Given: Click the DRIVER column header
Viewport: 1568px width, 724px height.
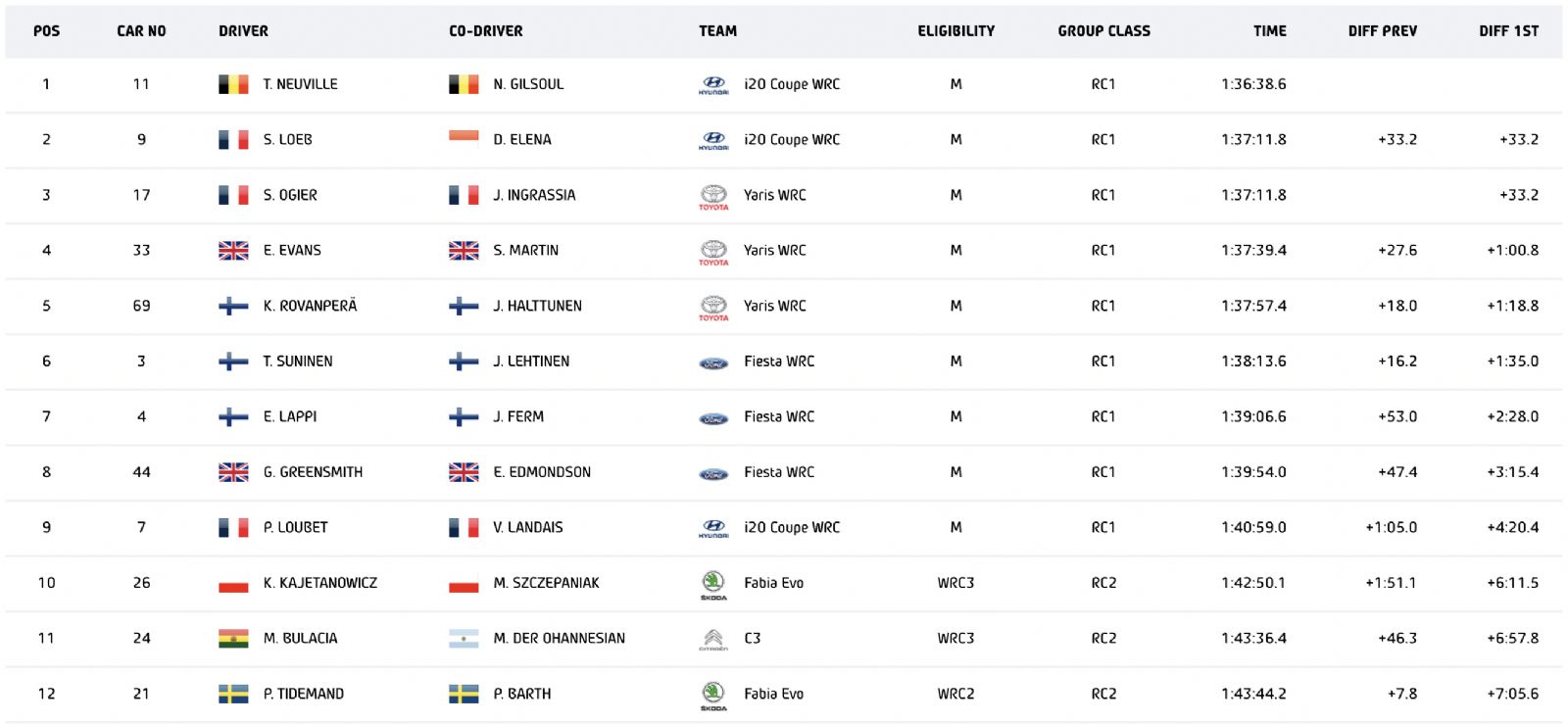Looking at the screenshot, I should click(x=243, y=31).
